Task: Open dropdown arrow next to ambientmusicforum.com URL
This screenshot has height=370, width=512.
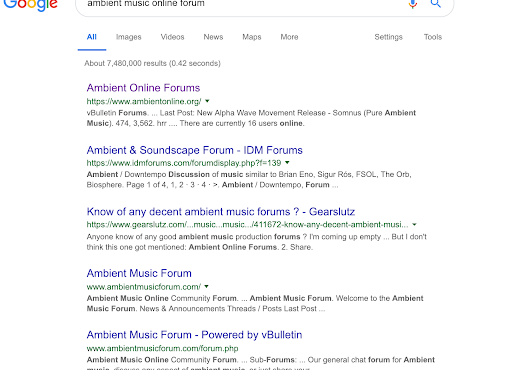Action: (207, 286)
